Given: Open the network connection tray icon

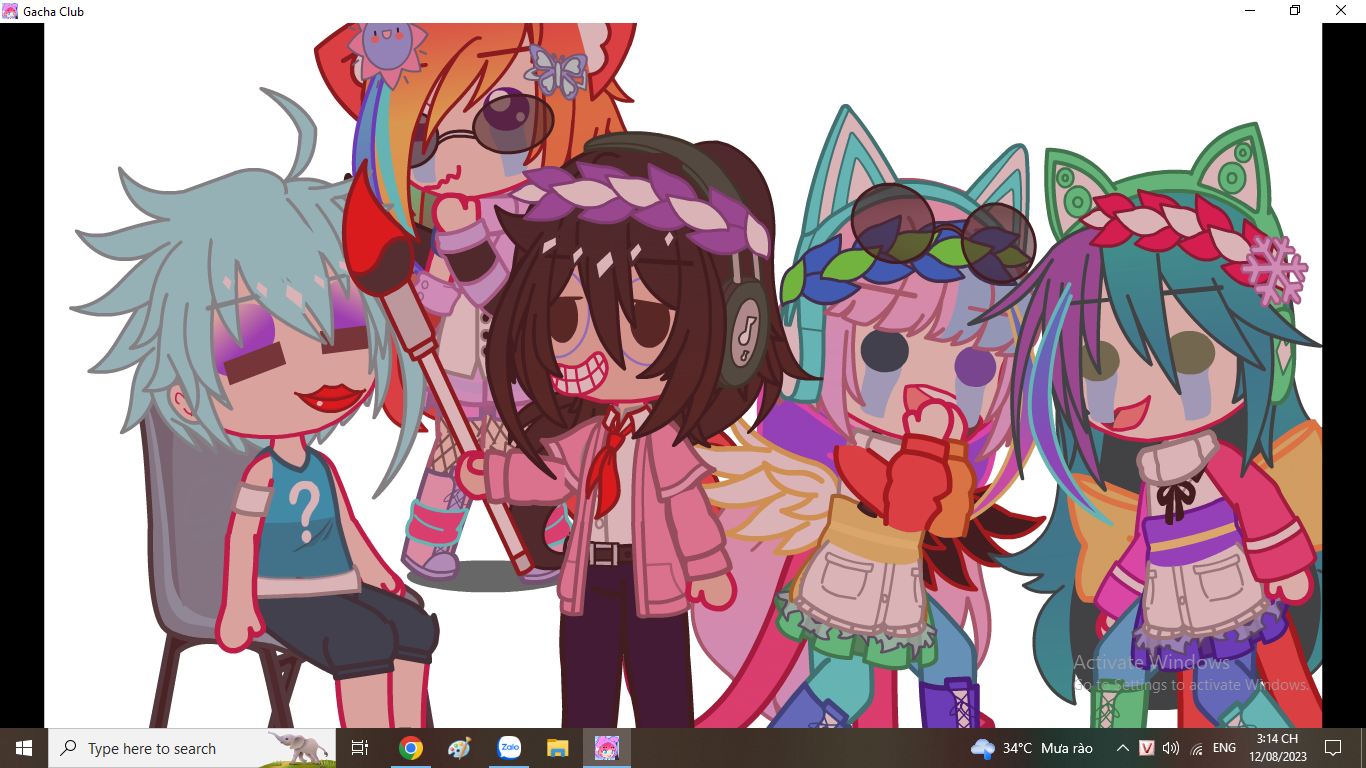Looking at the screenshot, I should pos(1196,748).
